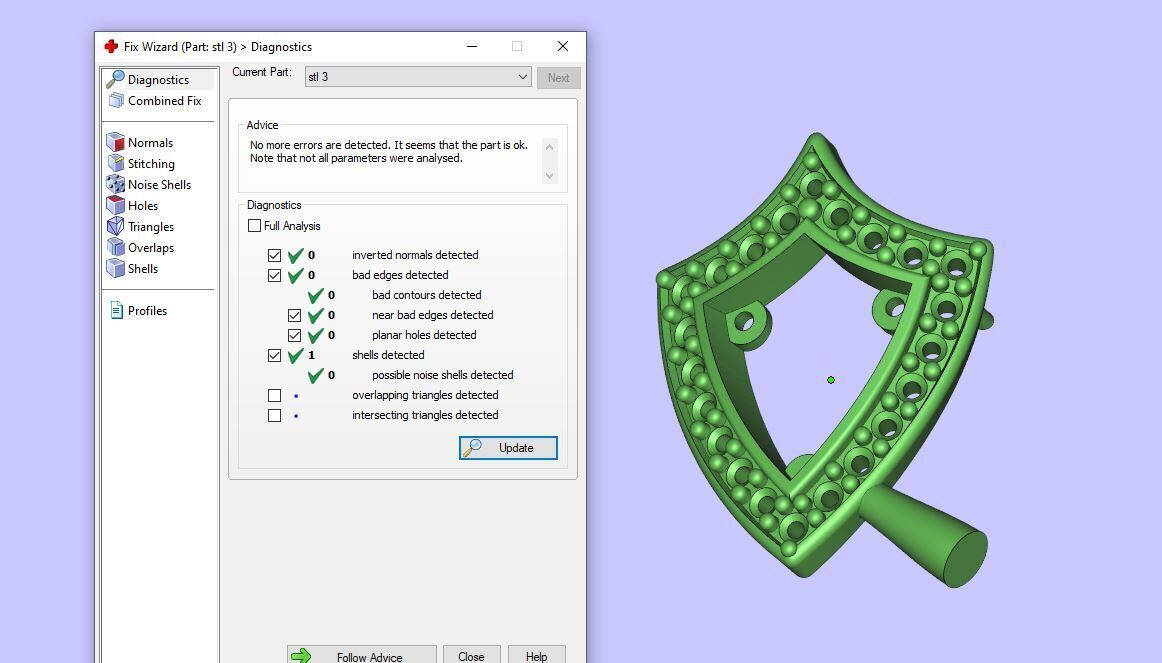
Task: Open the Triangles fix icon
Action: 116,226
